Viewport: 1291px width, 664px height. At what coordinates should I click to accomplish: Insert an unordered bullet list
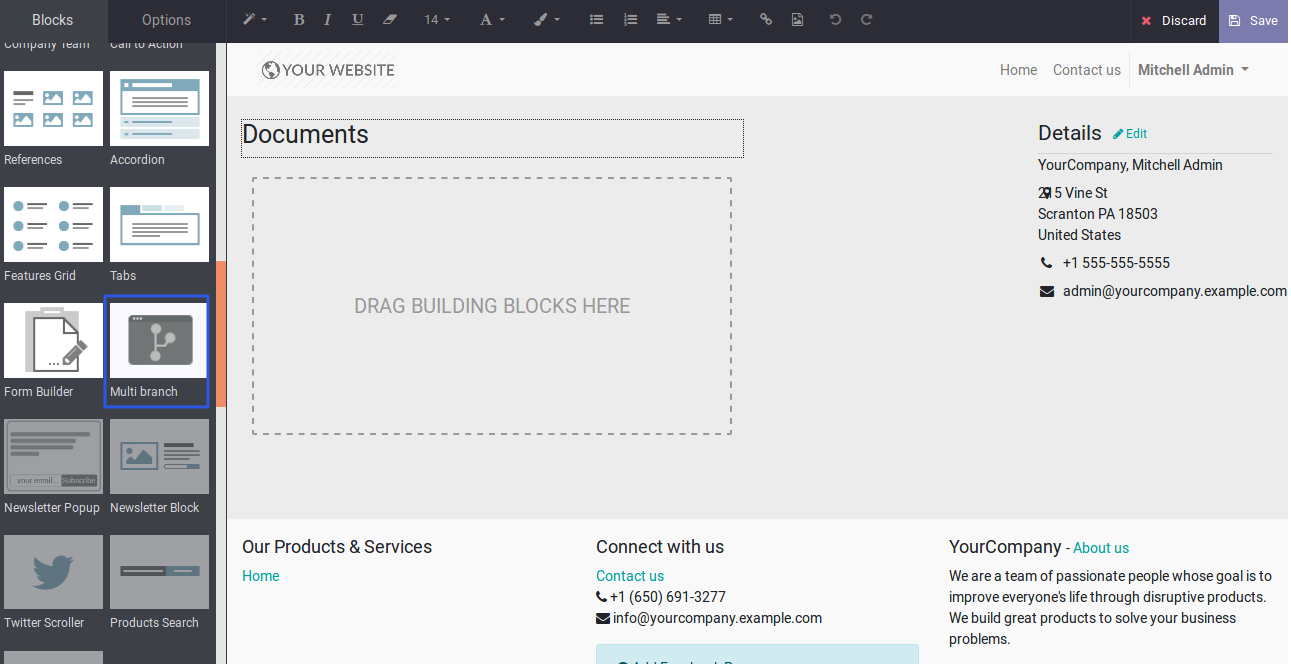(x=597, y=20)
